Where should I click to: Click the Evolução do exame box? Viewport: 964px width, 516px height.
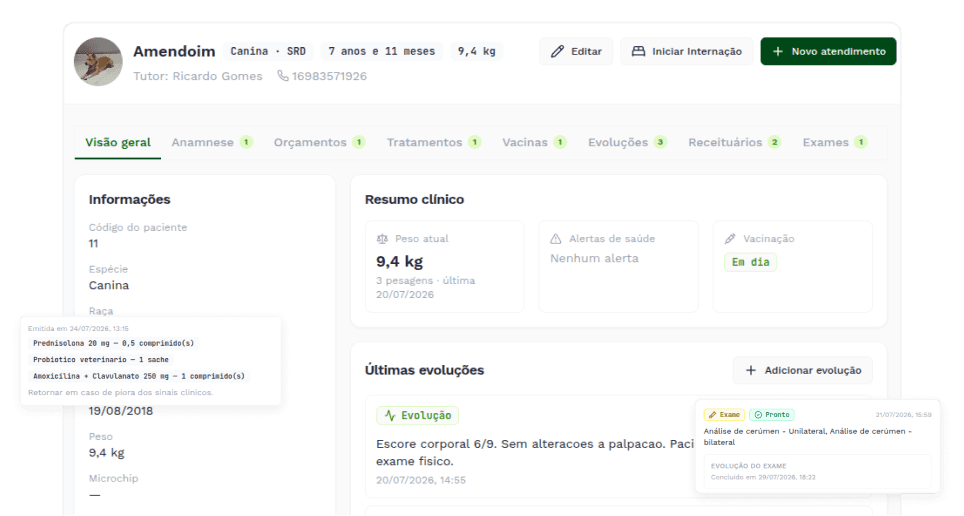(x=818, y=472)
